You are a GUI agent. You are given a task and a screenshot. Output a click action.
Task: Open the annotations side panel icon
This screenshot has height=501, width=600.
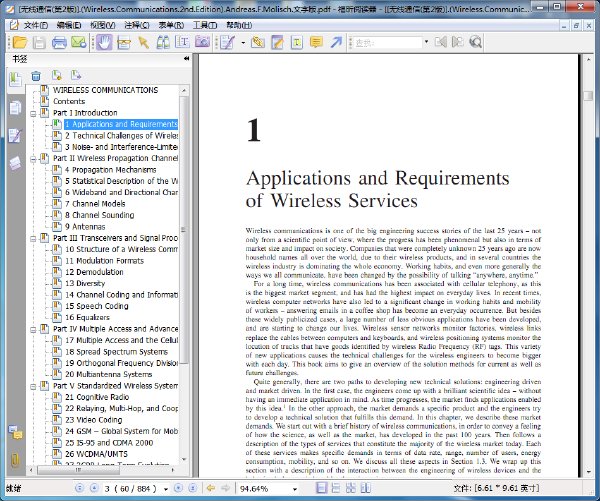click(15, 135)
